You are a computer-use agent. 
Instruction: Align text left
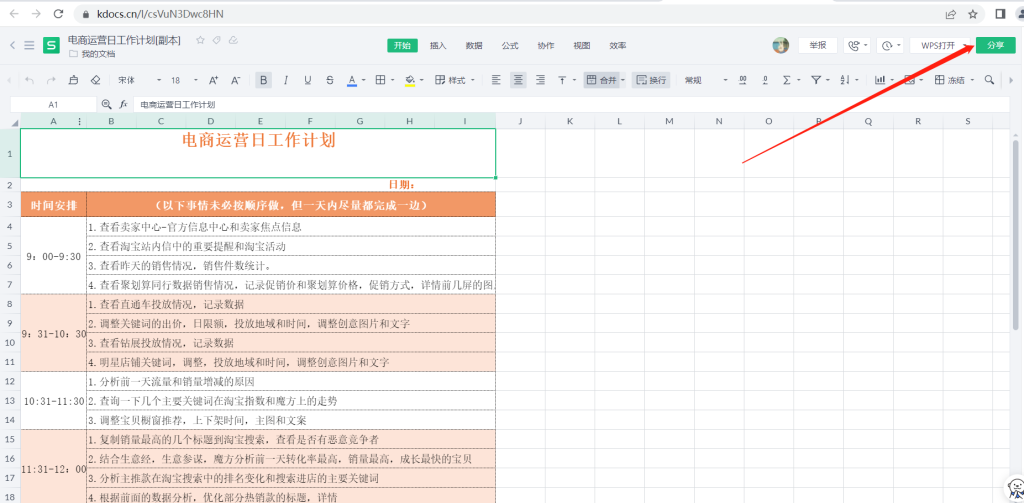click(496, 80)
